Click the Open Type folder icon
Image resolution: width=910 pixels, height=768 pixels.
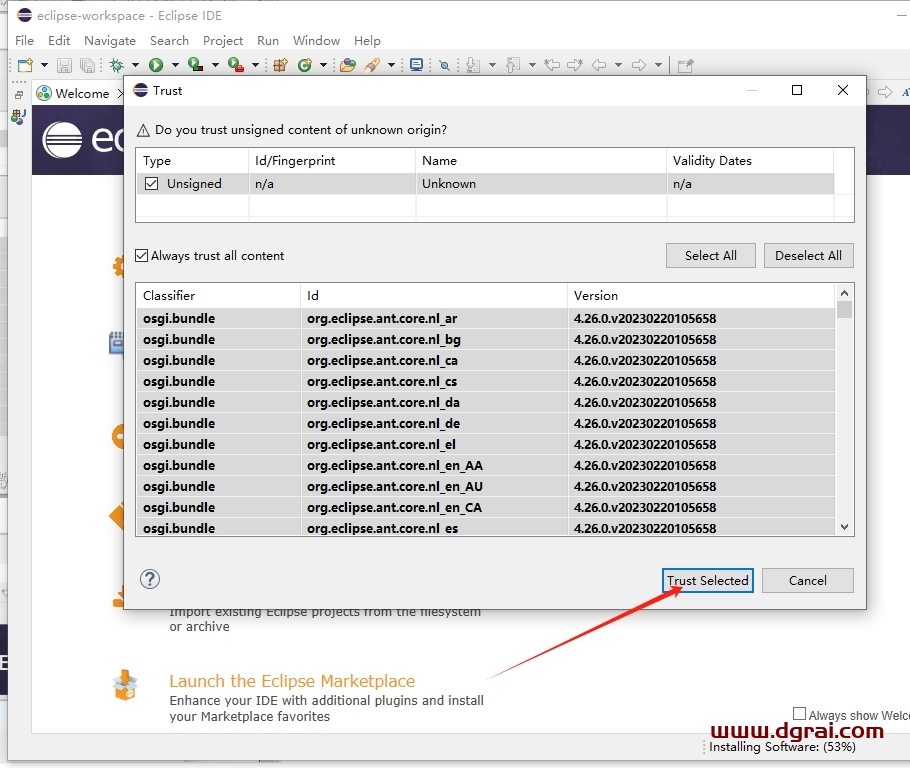(348, 65)
